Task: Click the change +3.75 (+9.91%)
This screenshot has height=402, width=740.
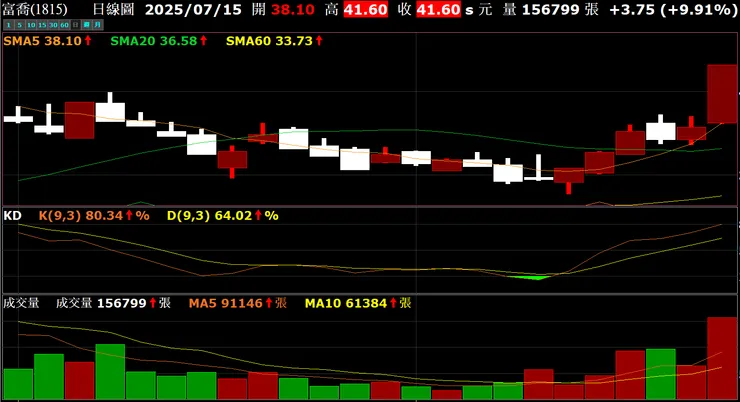Action: (x=673, y=9)
